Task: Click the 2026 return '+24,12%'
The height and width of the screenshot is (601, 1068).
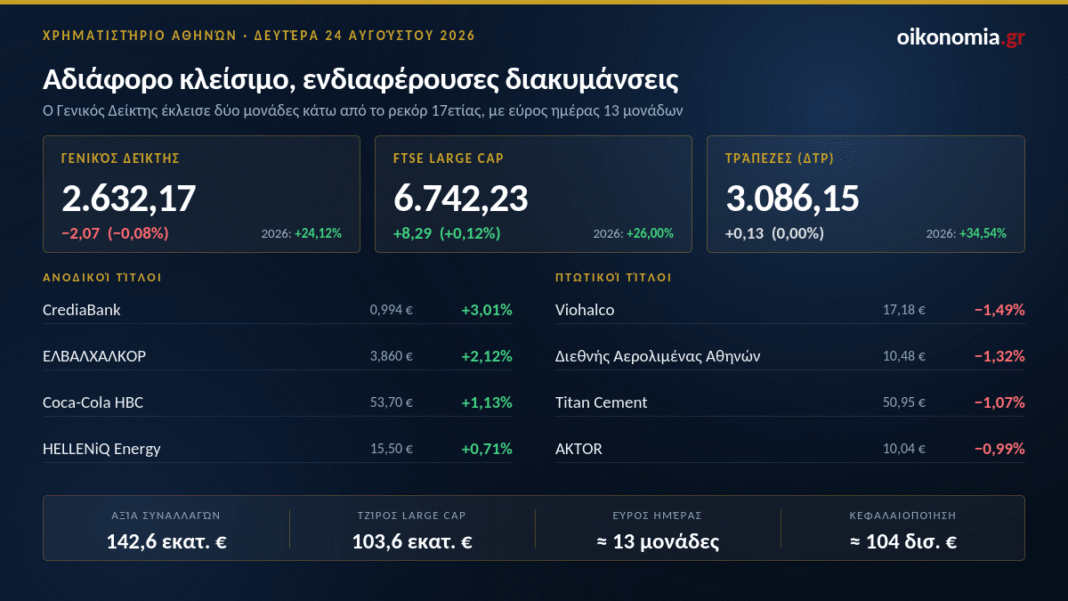Action: 318,234
